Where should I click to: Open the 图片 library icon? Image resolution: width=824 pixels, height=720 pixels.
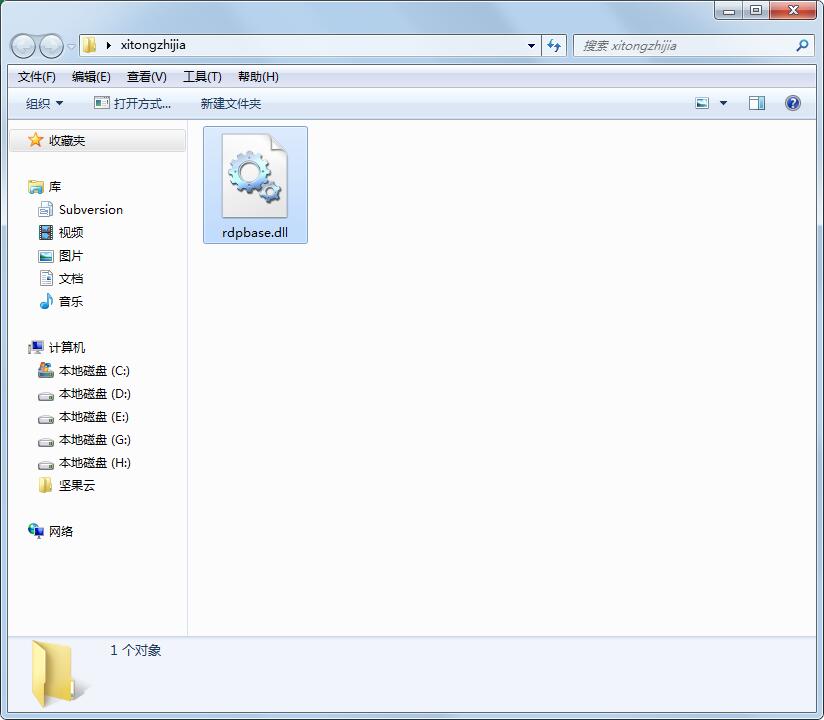(x=47, y=255)
